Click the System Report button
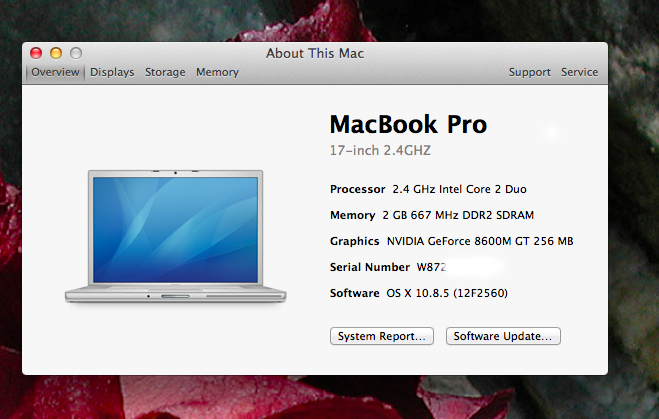 382,336
